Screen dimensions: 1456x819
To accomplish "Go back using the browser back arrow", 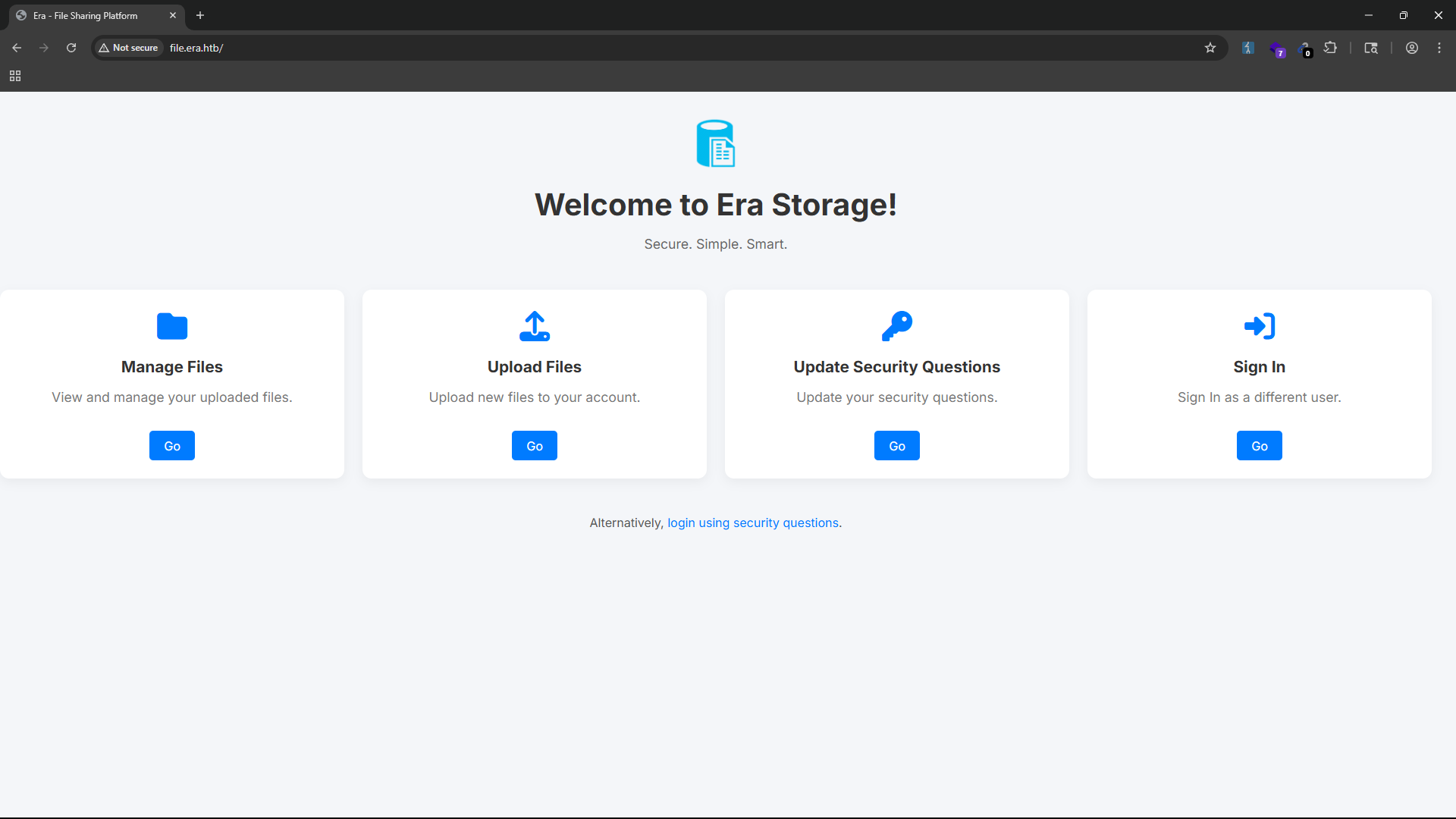I will (17, 48).
